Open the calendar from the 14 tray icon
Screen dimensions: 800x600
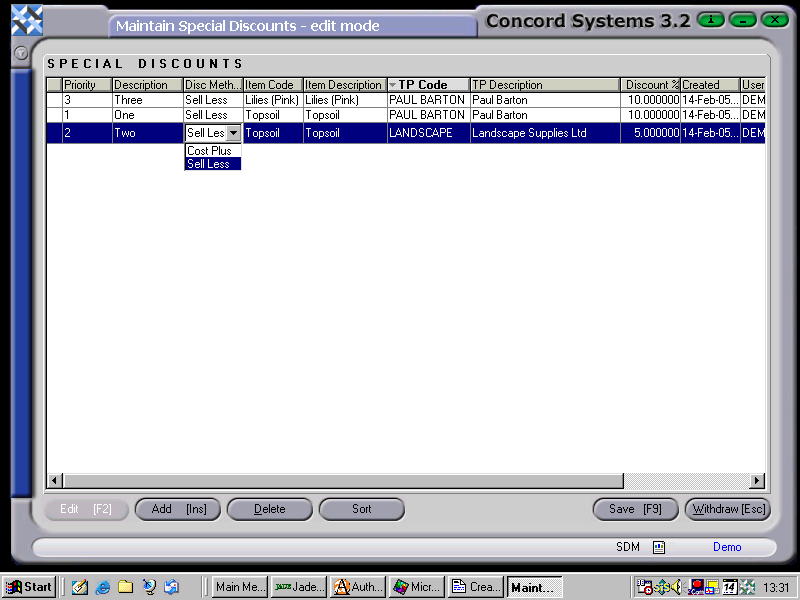(x=732, y=587)
